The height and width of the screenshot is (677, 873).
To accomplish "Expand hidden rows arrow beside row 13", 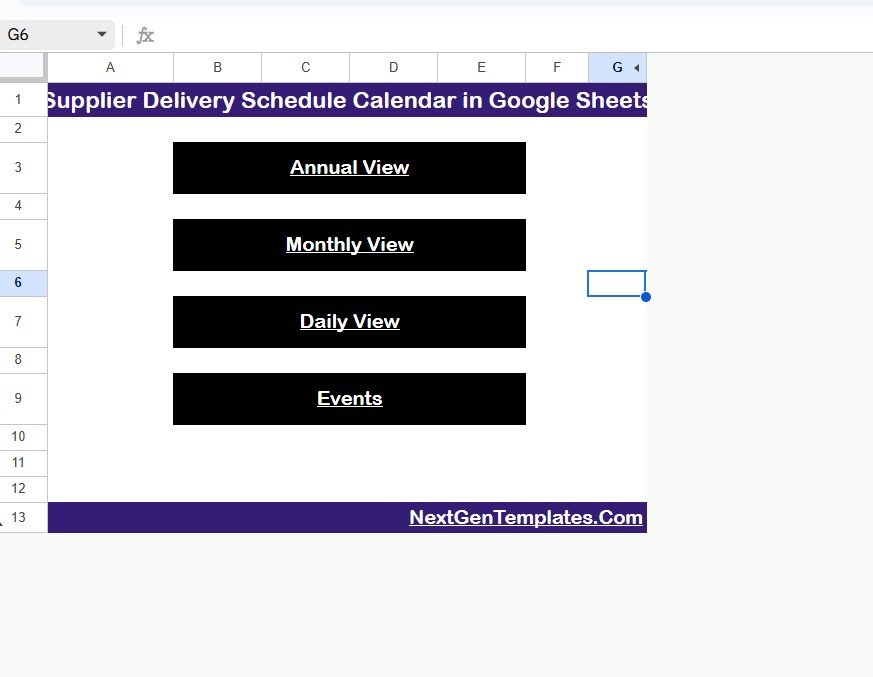I will [3, 522].
